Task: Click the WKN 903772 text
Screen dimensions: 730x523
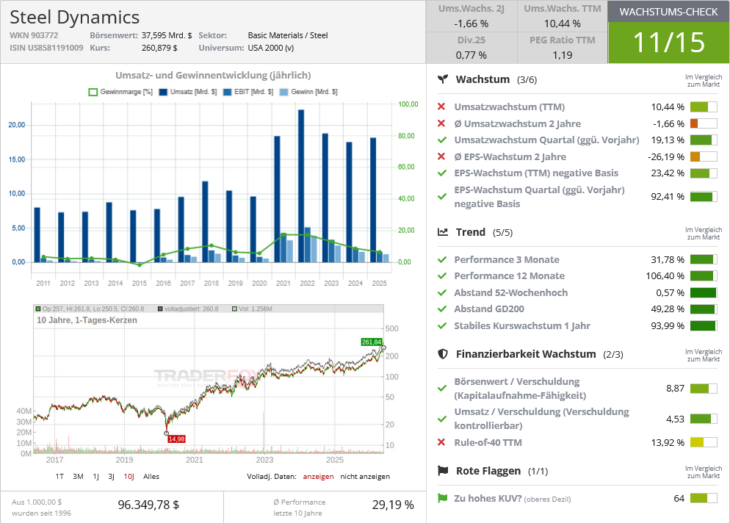Action: (34, 35)
